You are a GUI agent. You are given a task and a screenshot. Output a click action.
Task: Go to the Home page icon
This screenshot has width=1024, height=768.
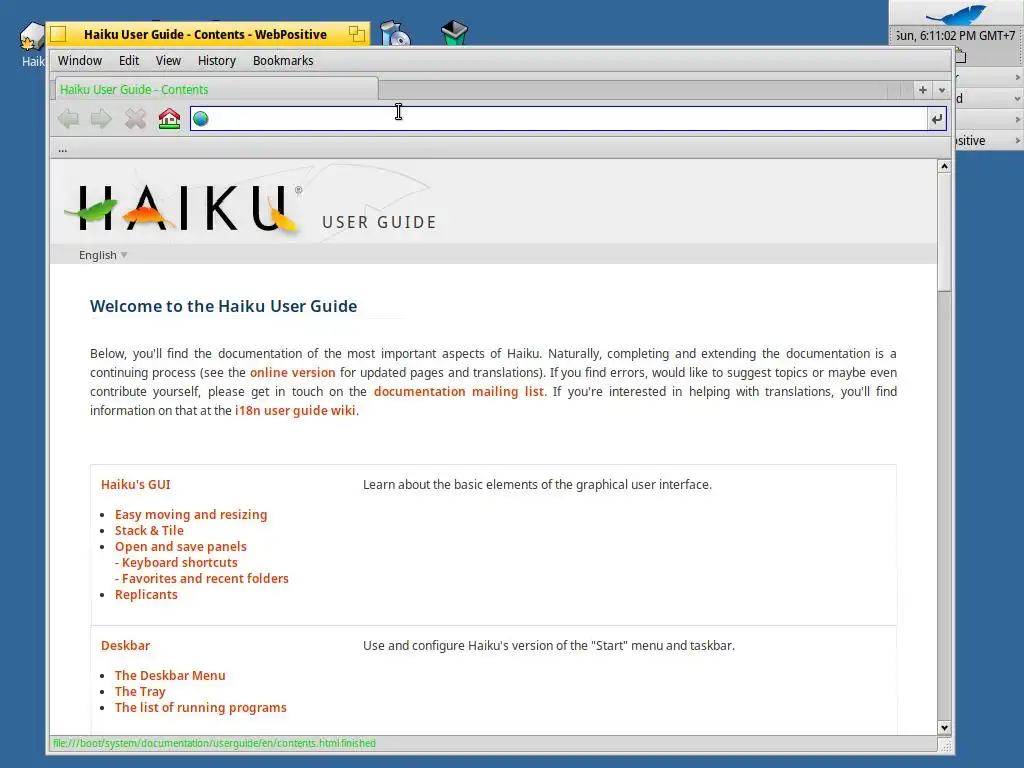click(169, 119)
